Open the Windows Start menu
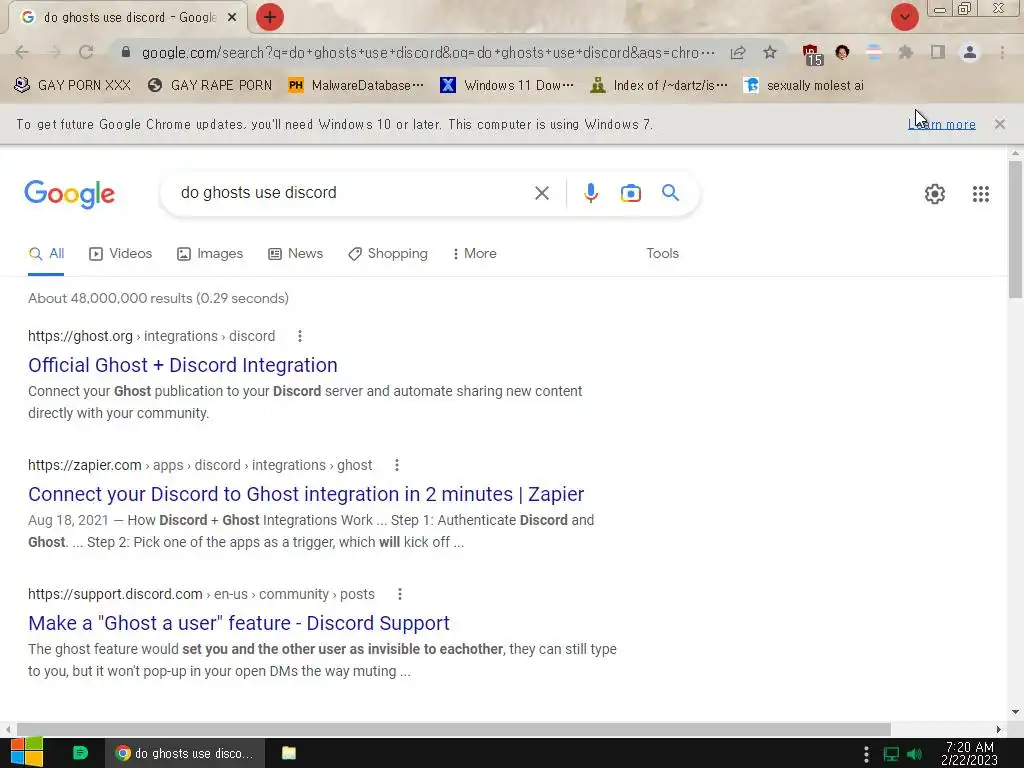 tap(27, 754)
